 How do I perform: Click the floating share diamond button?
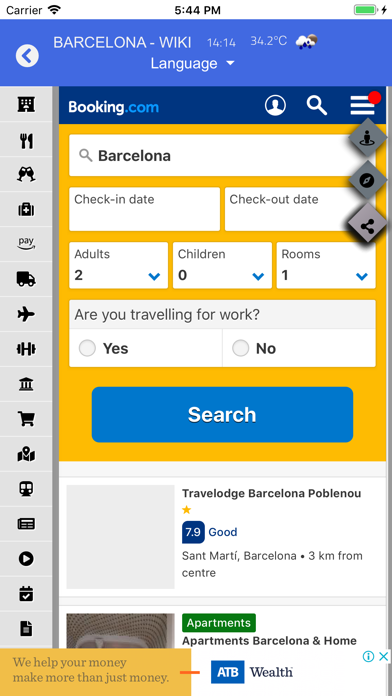pyautogui.click(x=367, y=226)
